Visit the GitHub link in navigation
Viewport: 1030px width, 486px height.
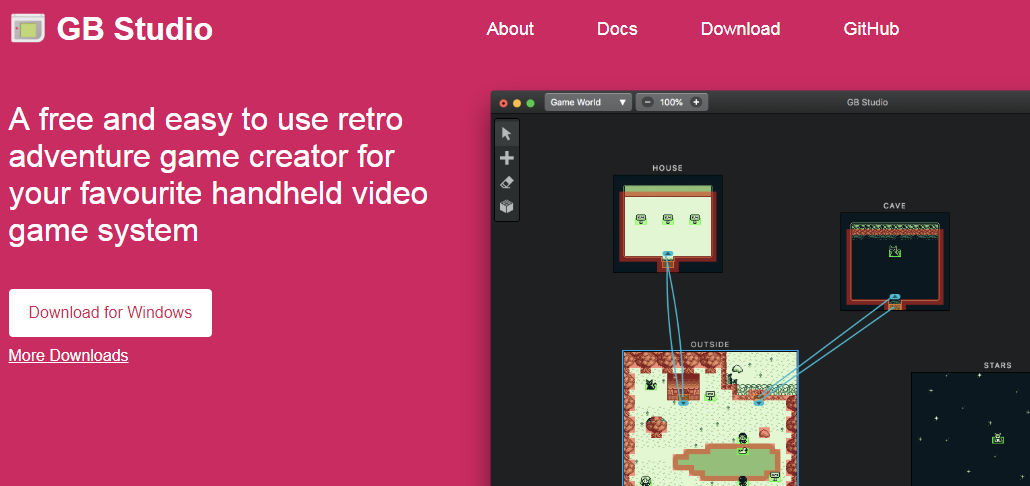point(871,29)
